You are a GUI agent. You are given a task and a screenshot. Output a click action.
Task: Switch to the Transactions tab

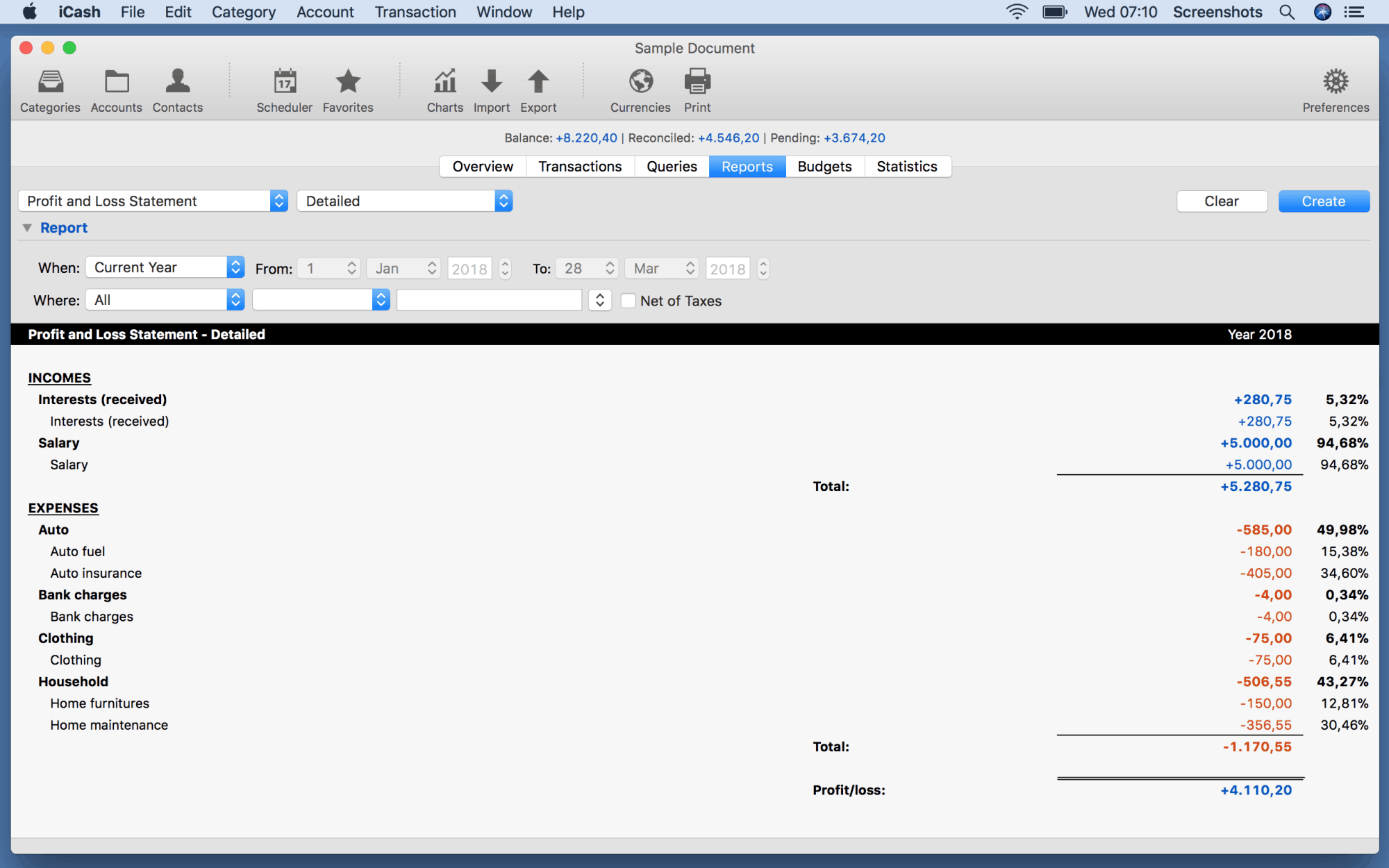coord(580,166)
